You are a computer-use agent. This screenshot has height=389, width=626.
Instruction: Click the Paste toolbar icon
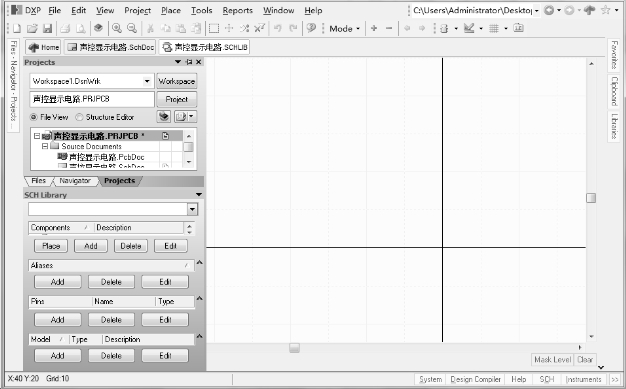(181, 28)
